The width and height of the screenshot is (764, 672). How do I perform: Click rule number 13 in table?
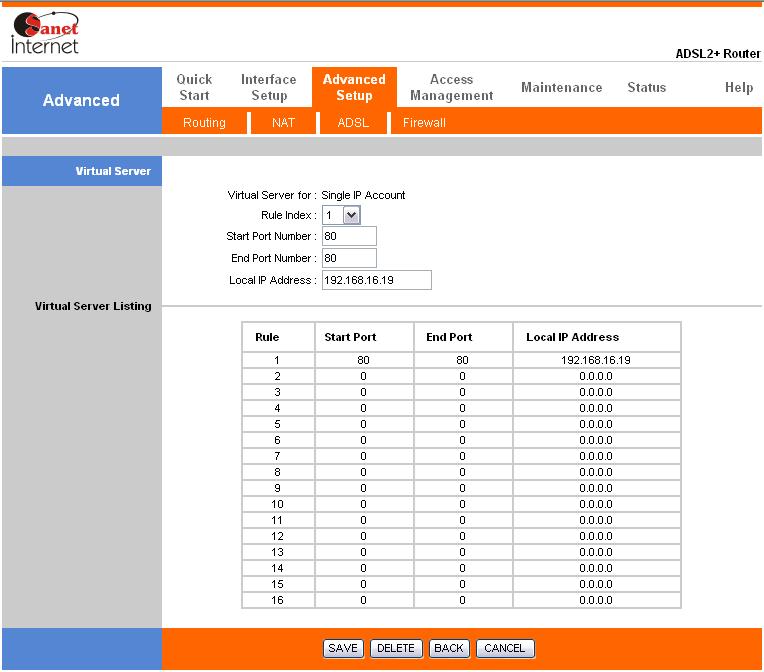(x=277, y=552)
